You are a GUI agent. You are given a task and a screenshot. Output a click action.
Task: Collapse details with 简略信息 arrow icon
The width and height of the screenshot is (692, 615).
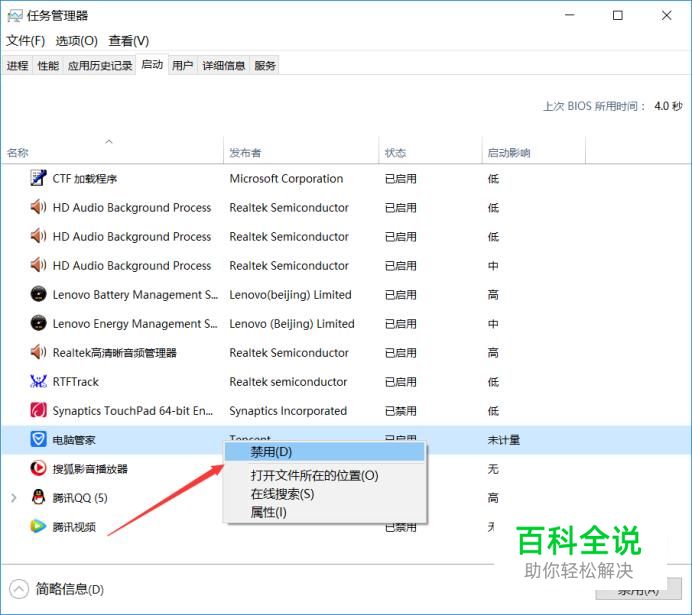pyautogui.click(x=19, y=589)
